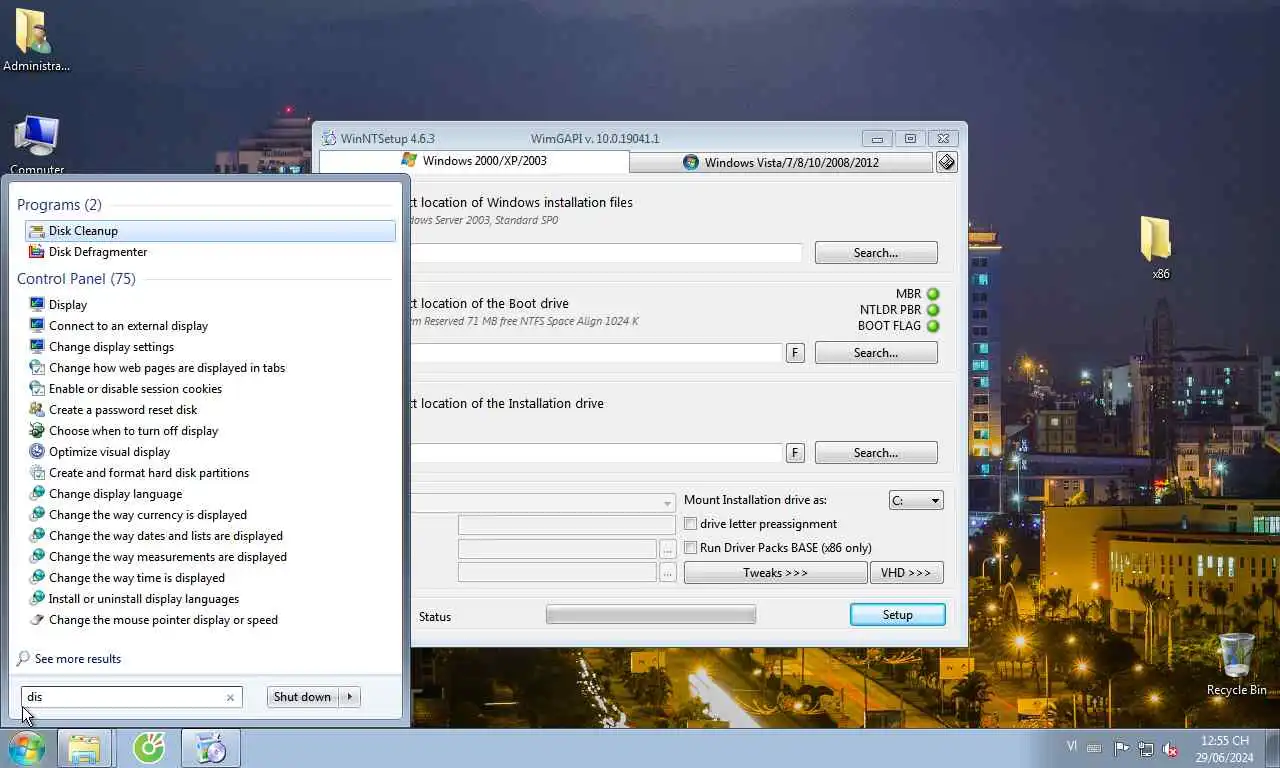Click the network tray icon

click(1145, 748)
